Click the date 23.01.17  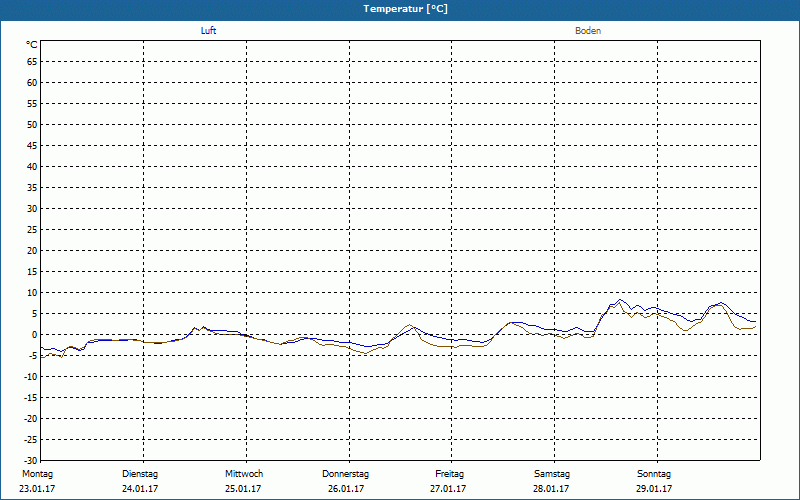click(x=37, y=489)
